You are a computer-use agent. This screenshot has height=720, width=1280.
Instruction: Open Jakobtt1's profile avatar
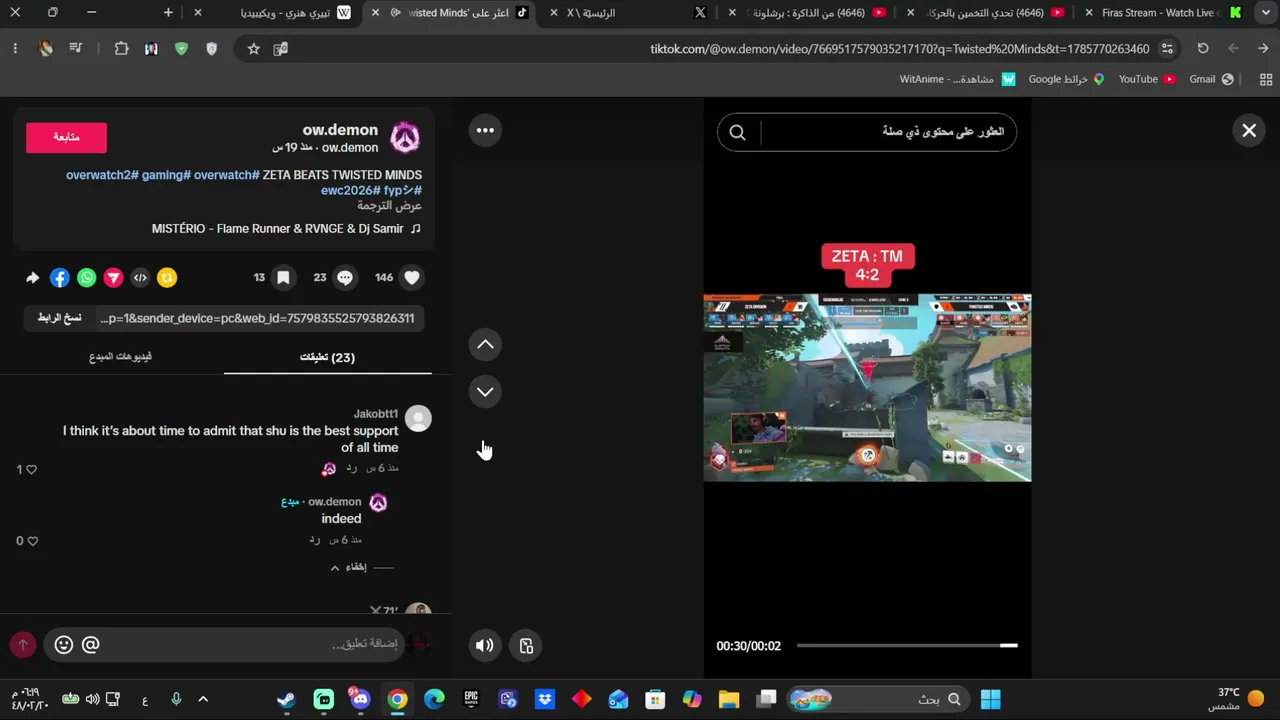418,419
